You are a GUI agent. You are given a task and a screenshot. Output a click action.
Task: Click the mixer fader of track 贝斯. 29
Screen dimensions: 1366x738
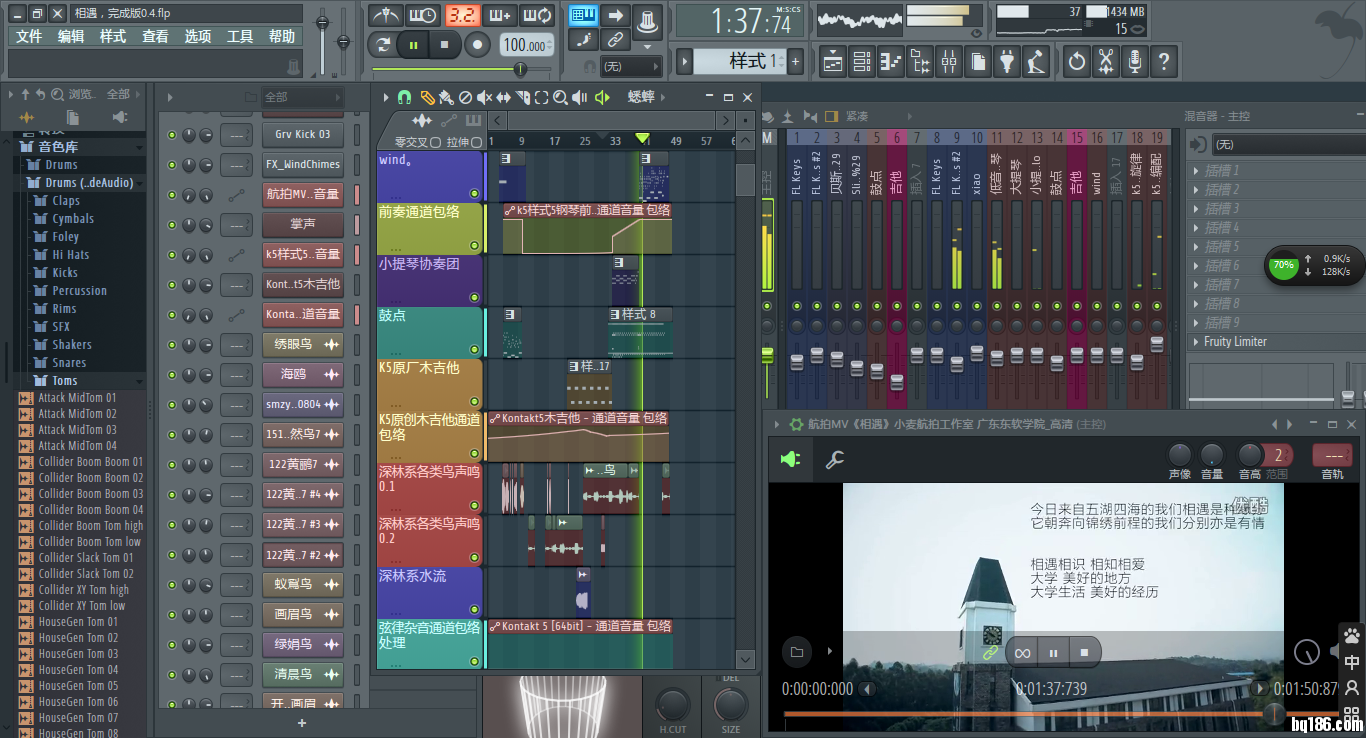pyautogui.click(x=837, y=356)
